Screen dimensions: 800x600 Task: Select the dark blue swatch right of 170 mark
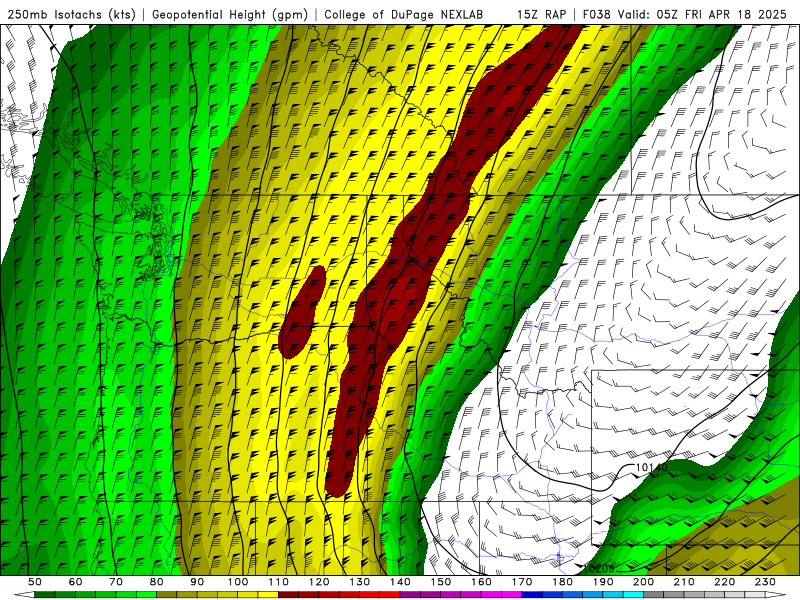(x=532, y=595)
